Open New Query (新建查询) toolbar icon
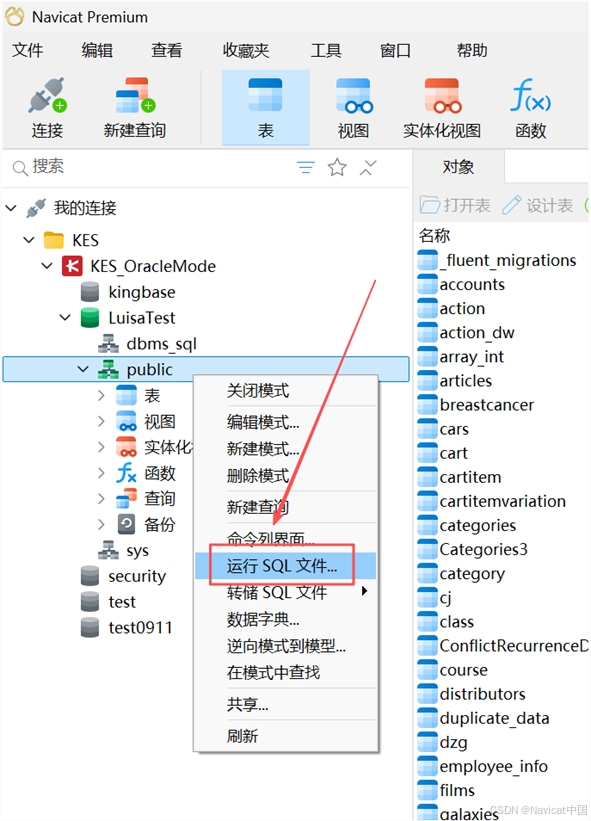This screenshot has width=591, height=821. click(135, 96)
